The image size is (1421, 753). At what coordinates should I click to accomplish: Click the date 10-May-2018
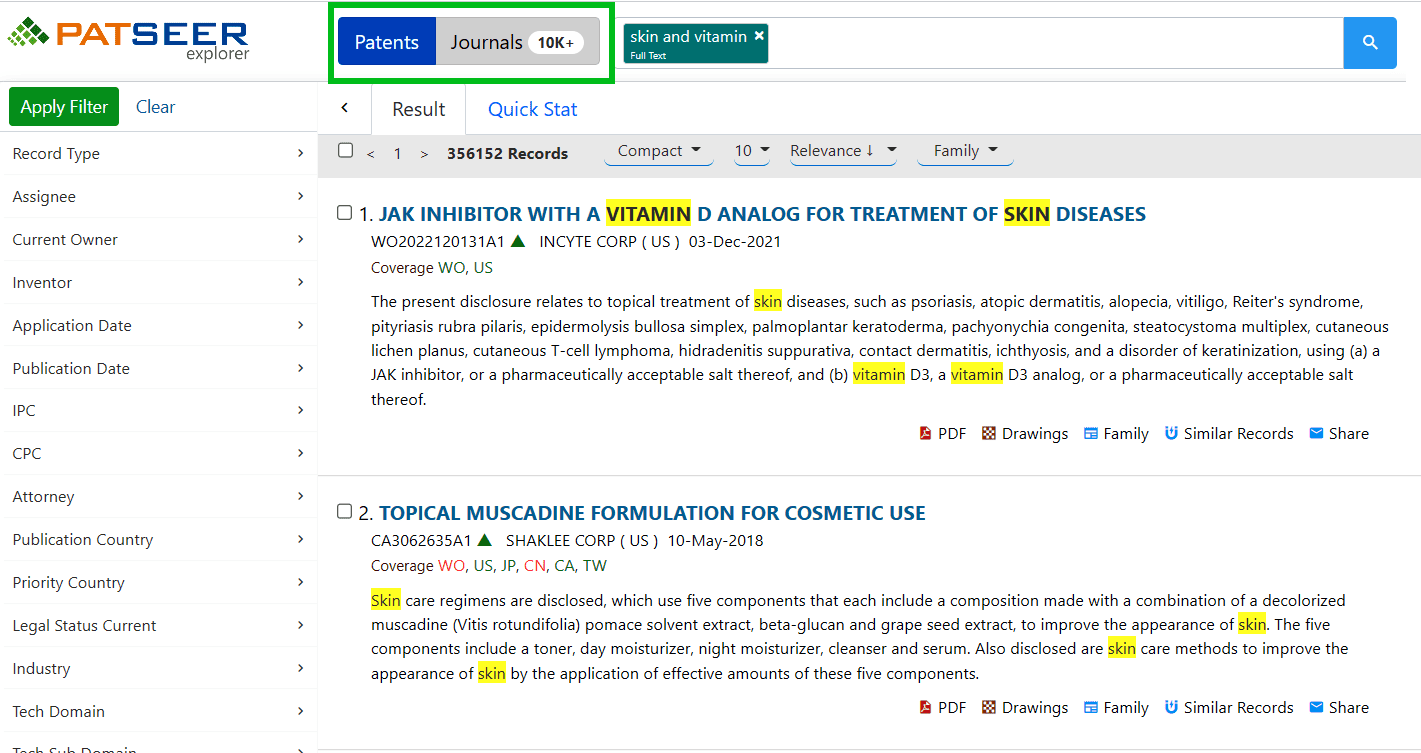click(x=715, y=541)
